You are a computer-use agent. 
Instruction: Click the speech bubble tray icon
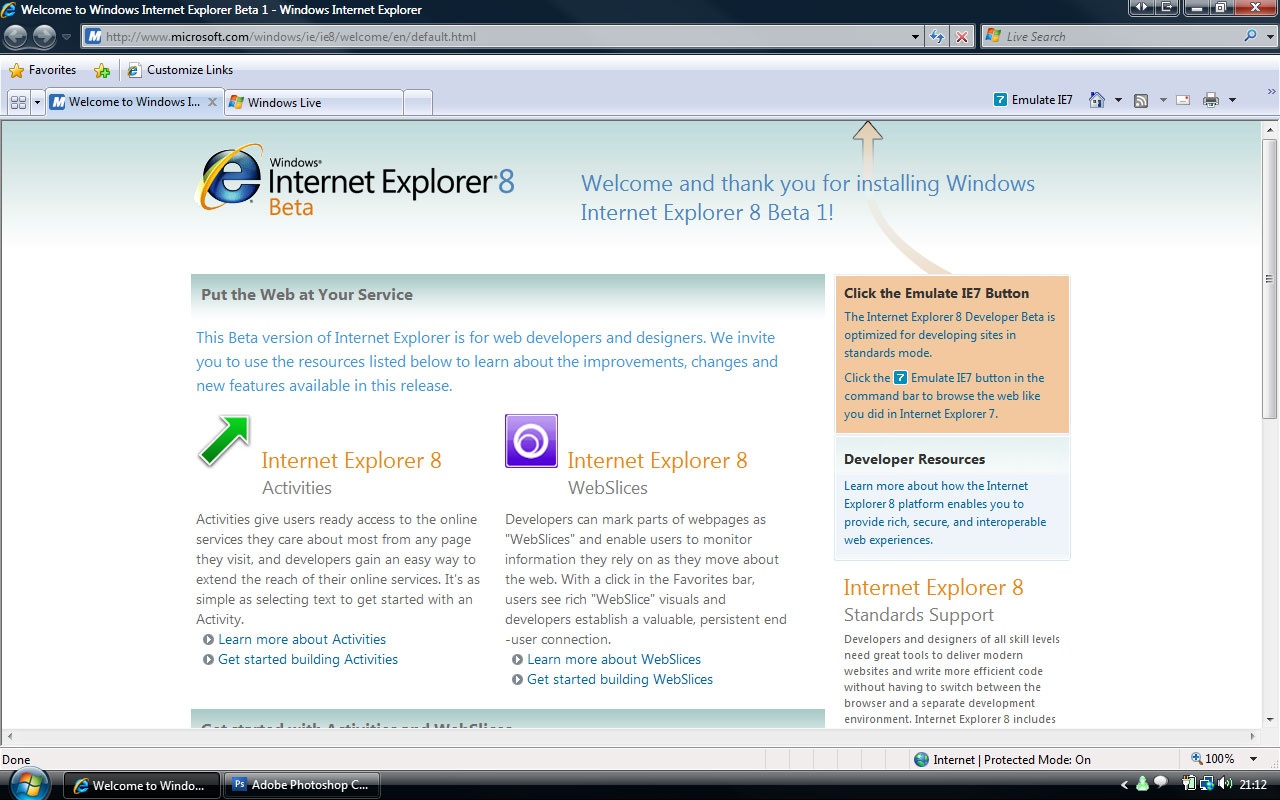[x=1160, y=783]
